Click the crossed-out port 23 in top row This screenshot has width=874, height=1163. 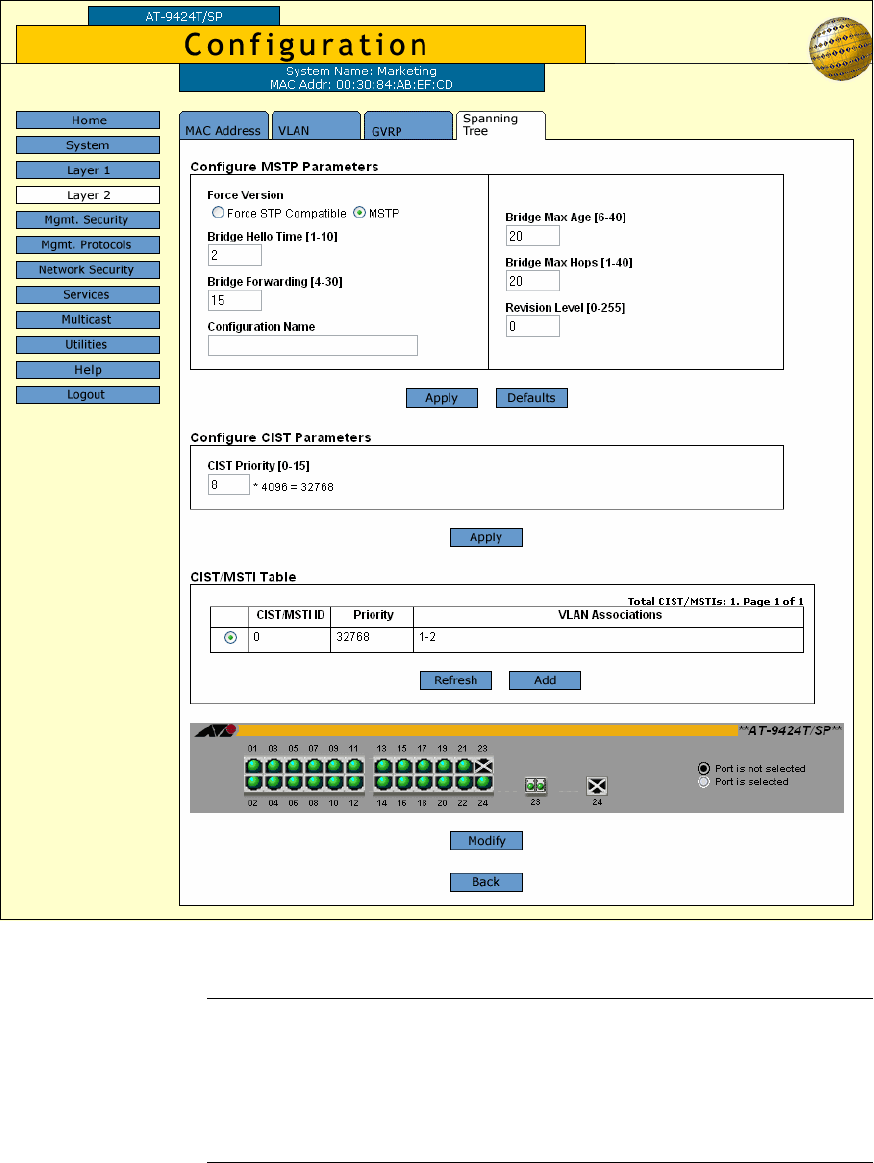484,765
